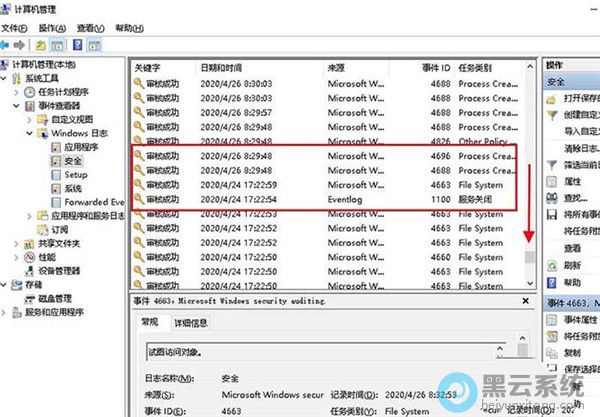Collapse the 事件查看器 tree node
Image resolution: width=600 pixels, height=417 pixels.
tap(17, 105)
